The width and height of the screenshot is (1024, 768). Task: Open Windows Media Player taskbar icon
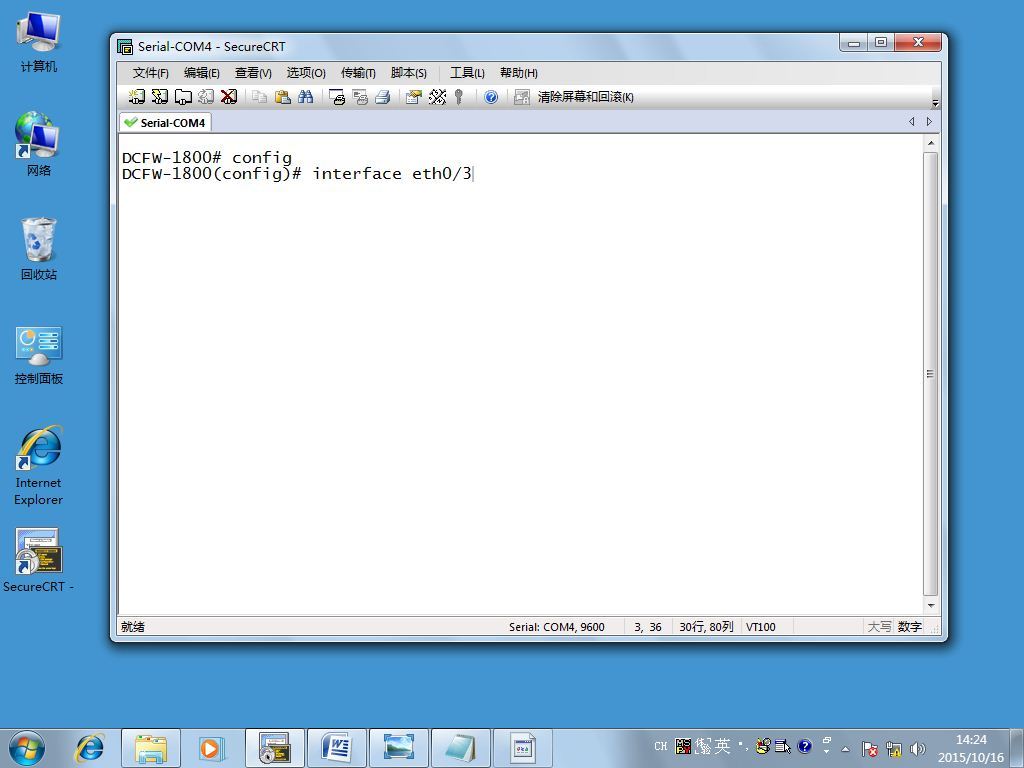tap(212, 748)
